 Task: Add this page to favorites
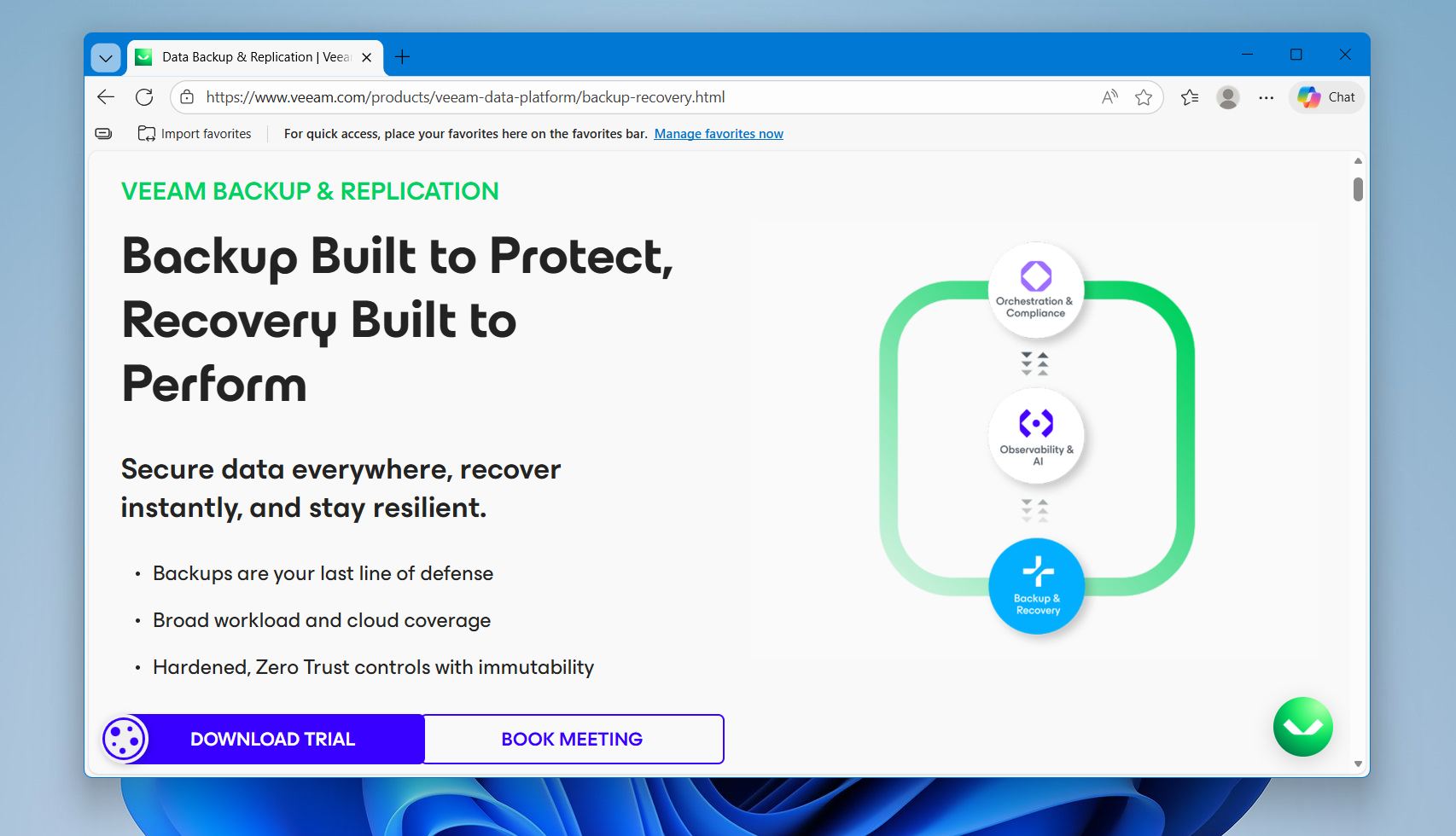point(1144,96)
